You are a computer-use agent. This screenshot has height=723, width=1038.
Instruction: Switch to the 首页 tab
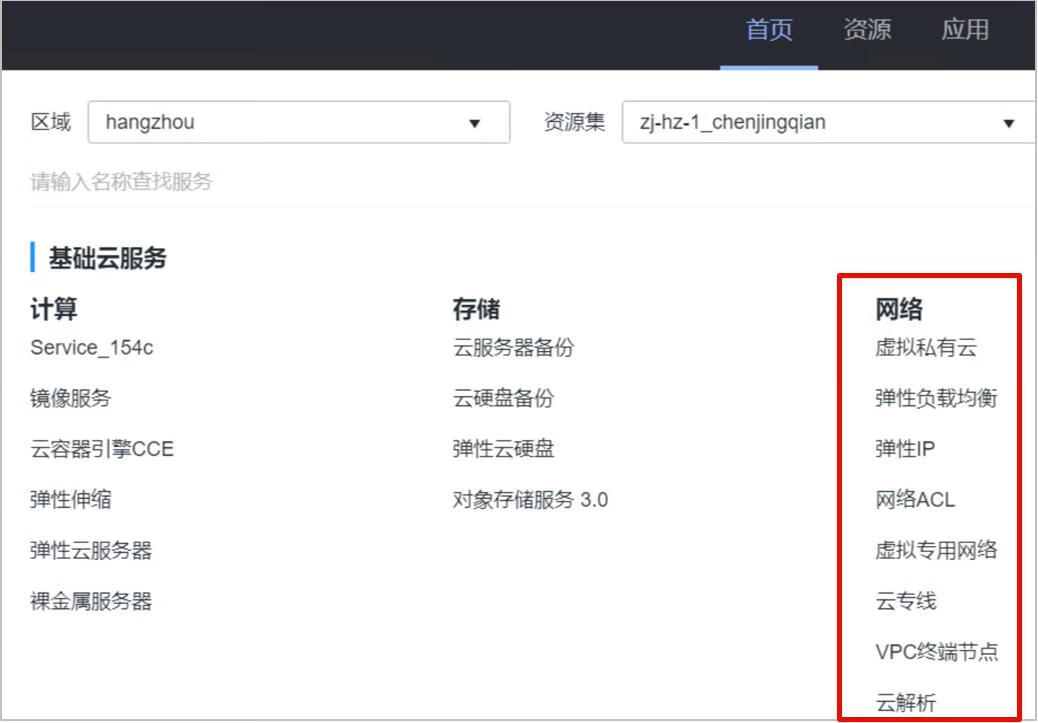click(x=769, y=30)
